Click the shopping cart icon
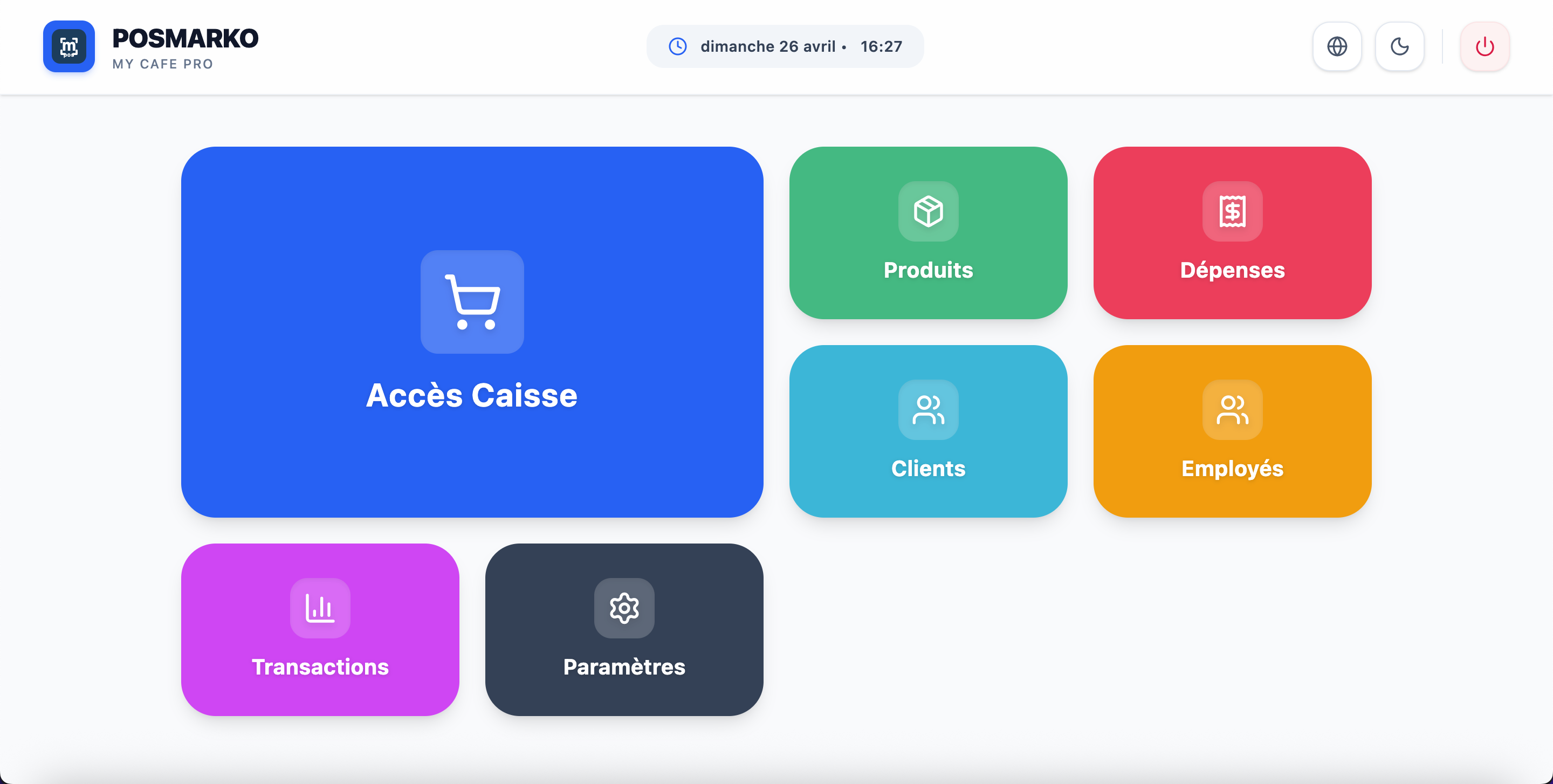1553x784 pixels. click(x=472, y=302)
